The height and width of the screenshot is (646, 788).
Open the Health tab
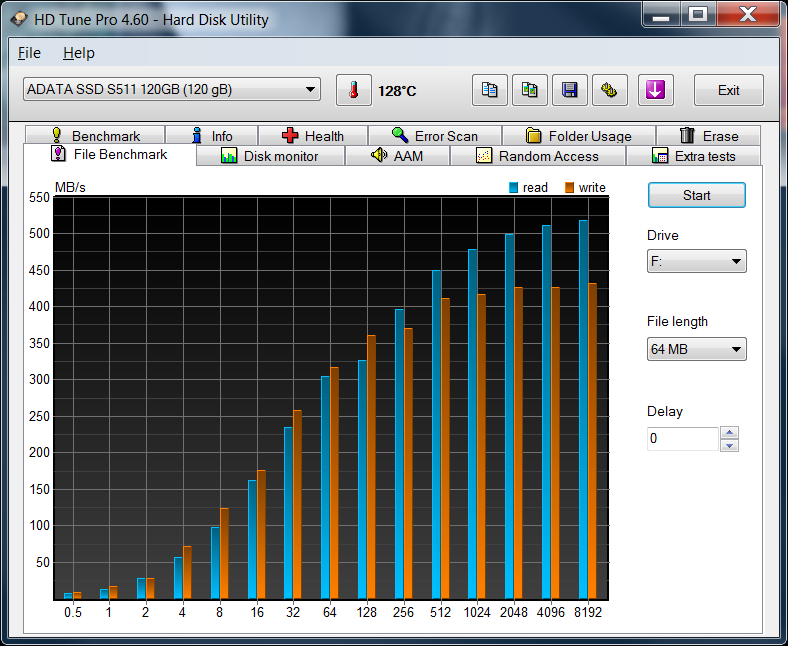pyautogui.click(x=312, y=136)
